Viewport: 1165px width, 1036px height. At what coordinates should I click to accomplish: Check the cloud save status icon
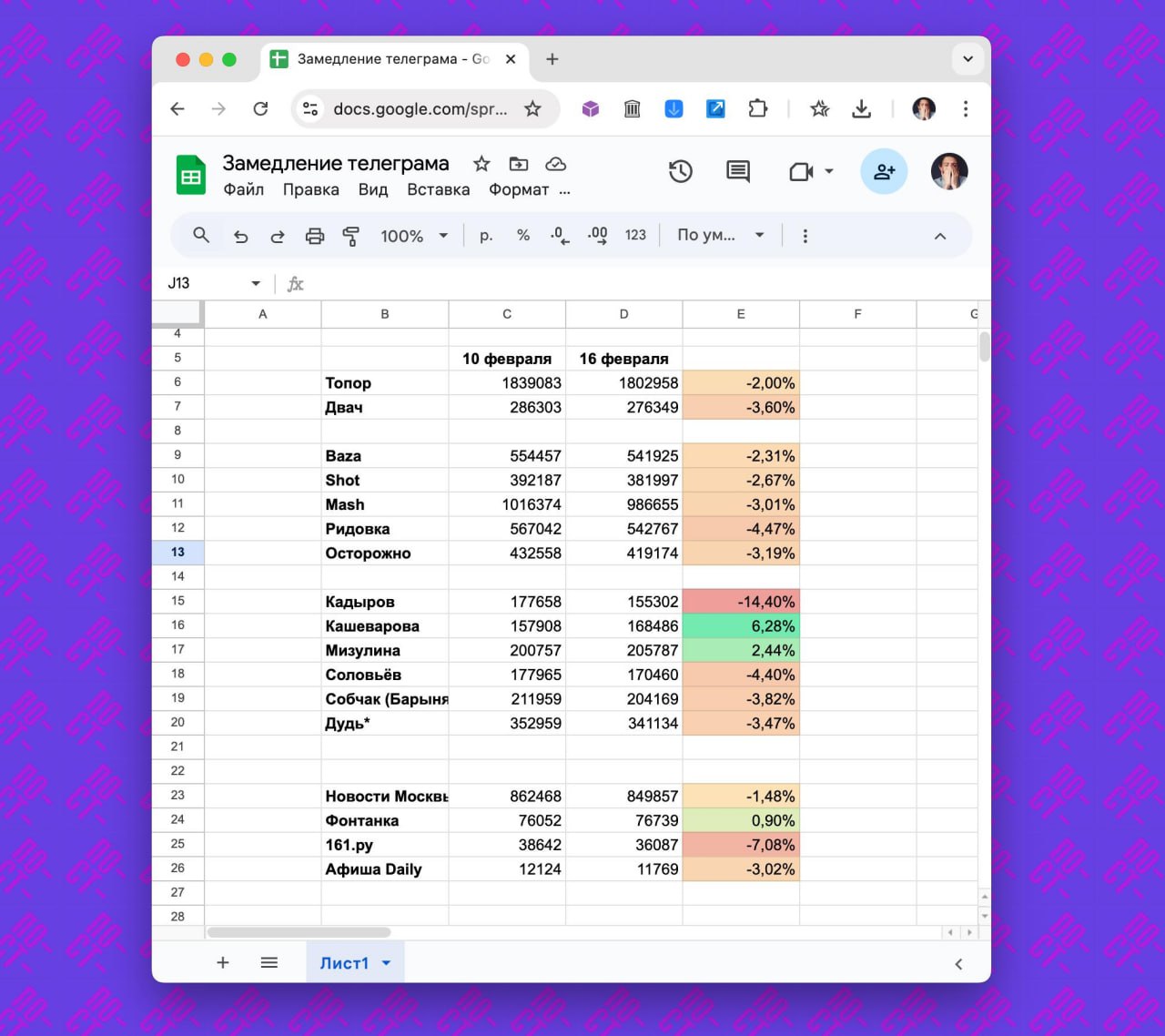point(555,164)
